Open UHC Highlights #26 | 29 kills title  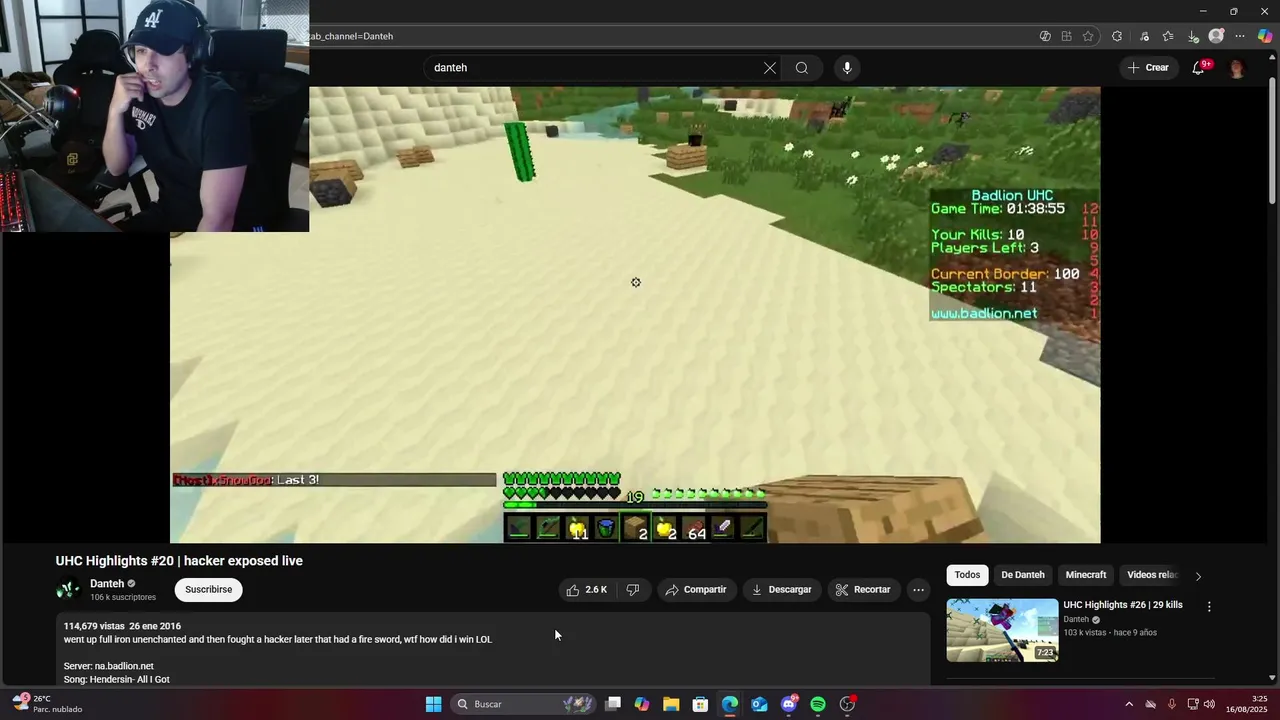[1123, 605]
